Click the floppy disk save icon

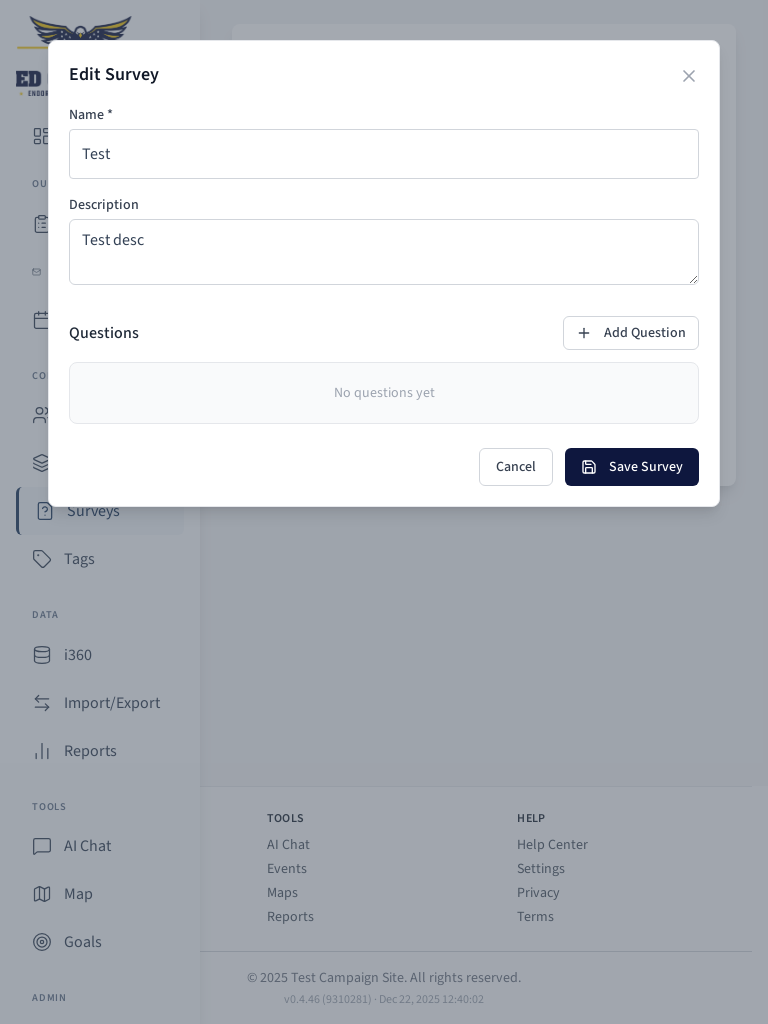[589, 467]
